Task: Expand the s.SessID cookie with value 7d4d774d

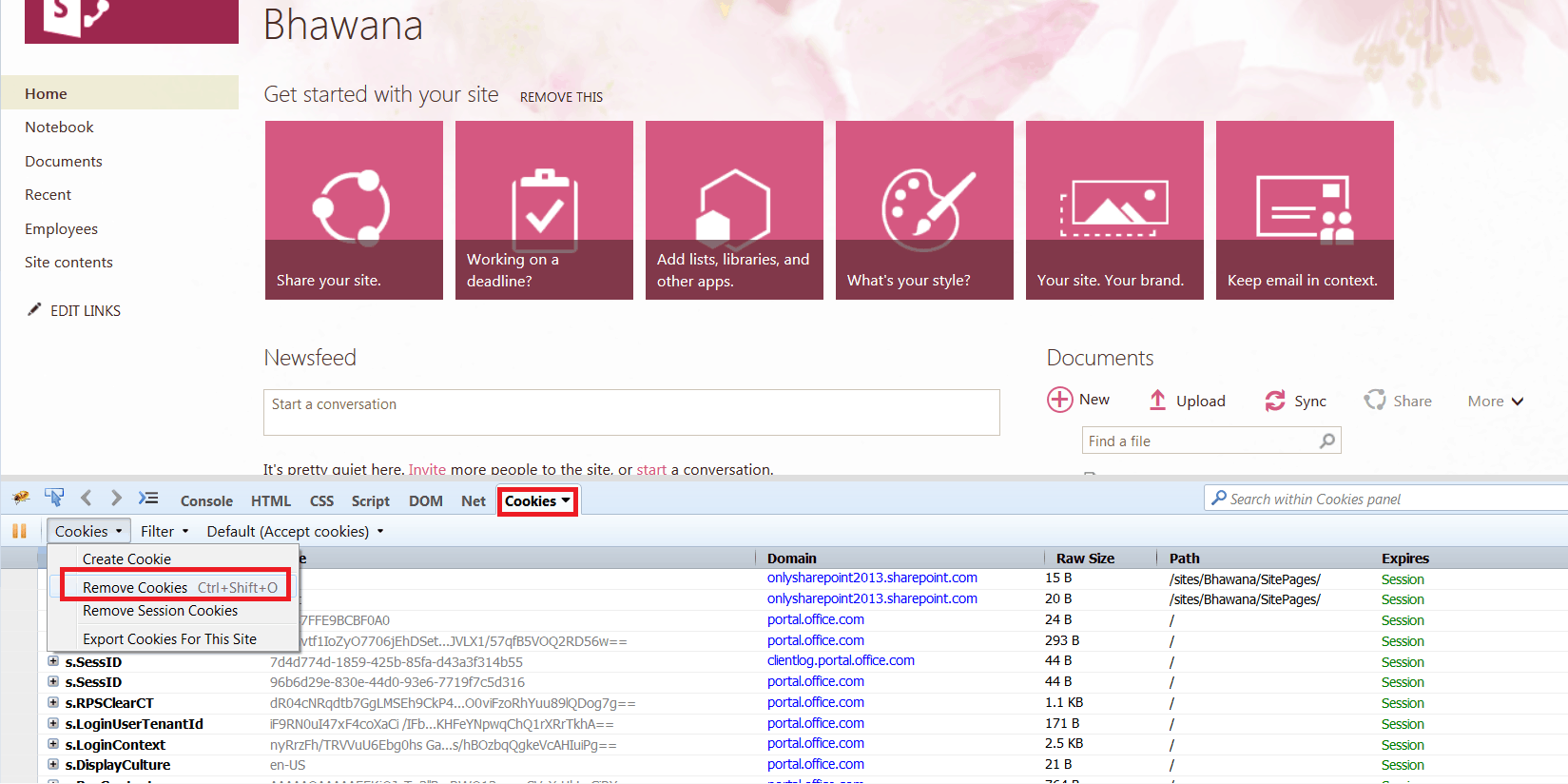Action: [53, 660]
